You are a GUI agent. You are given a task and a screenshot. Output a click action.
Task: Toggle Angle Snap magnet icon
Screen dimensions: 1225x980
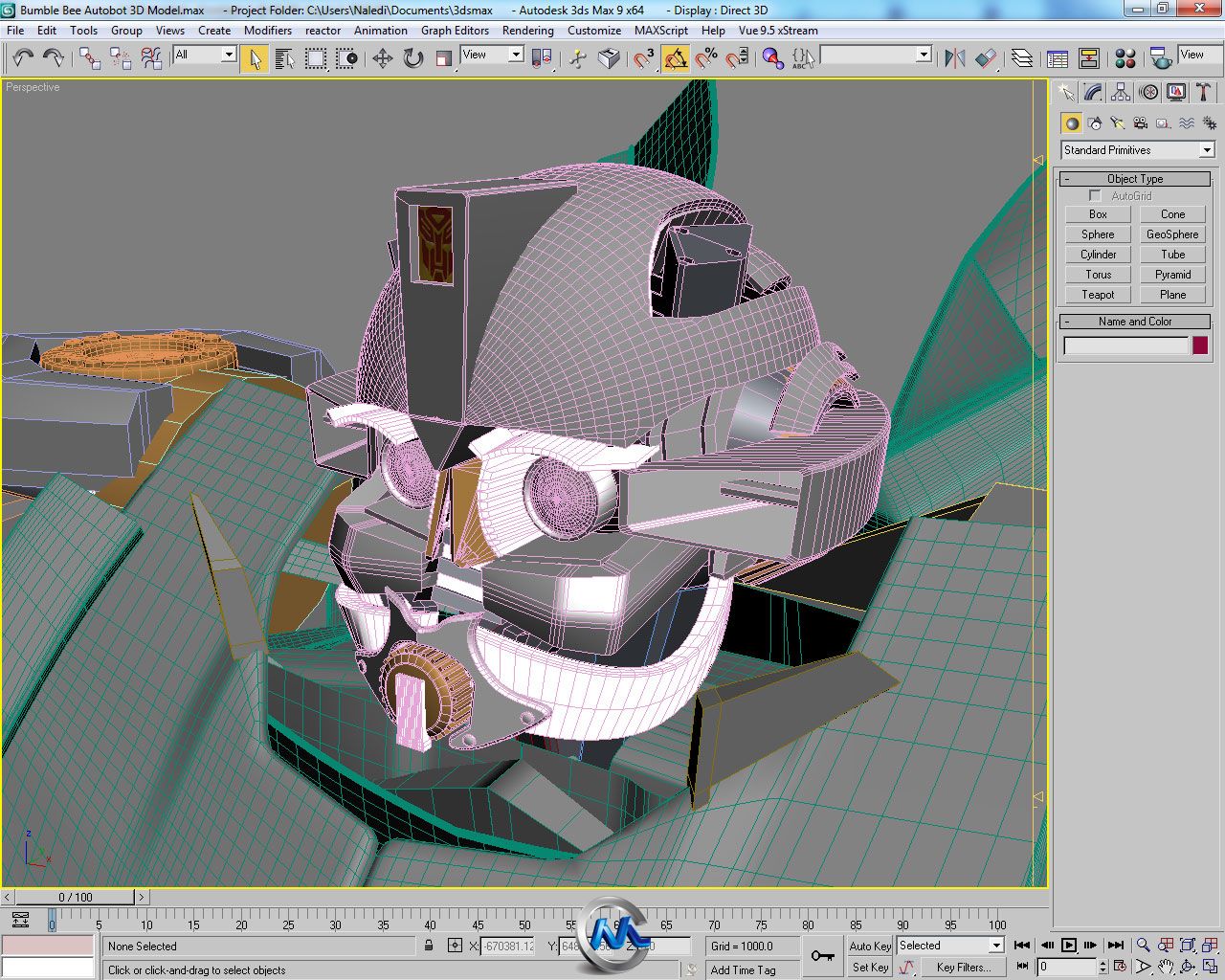click(x=676, y=58)
